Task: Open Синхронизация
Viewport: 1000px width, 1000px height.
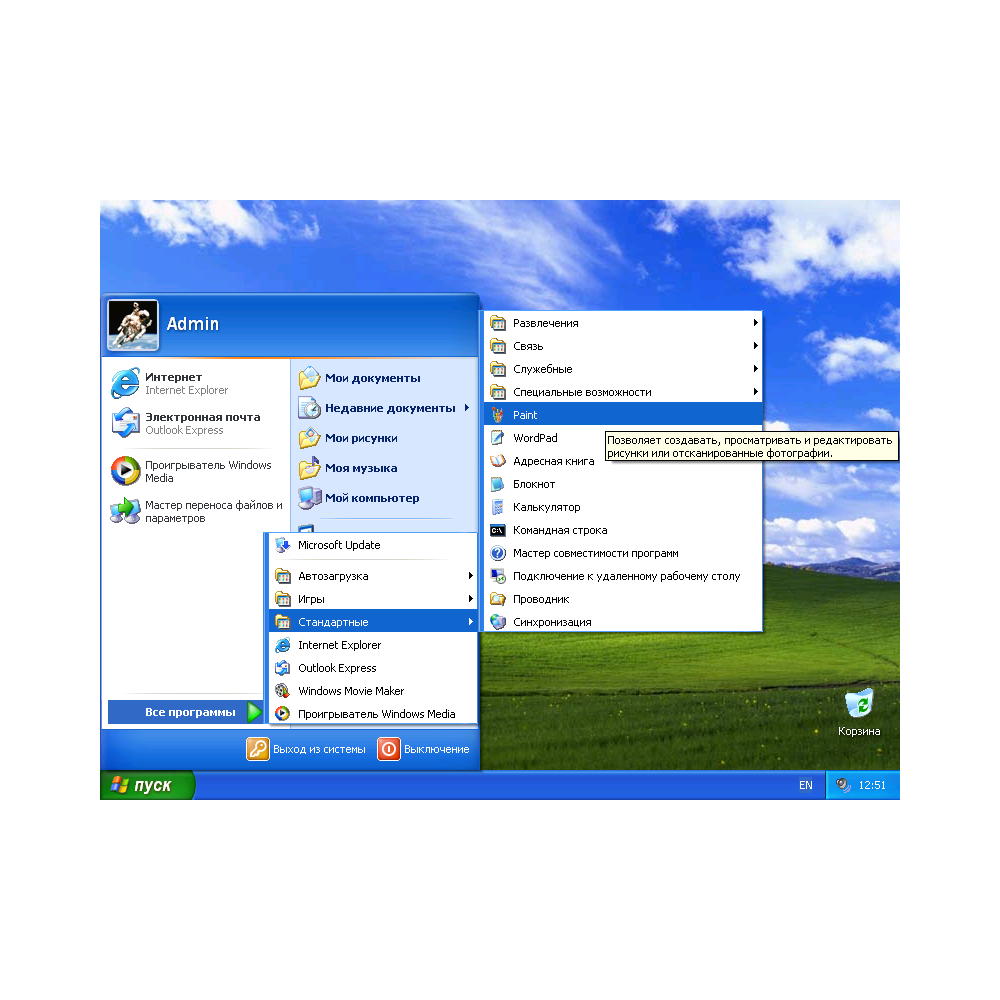Action: pos(622,622)
